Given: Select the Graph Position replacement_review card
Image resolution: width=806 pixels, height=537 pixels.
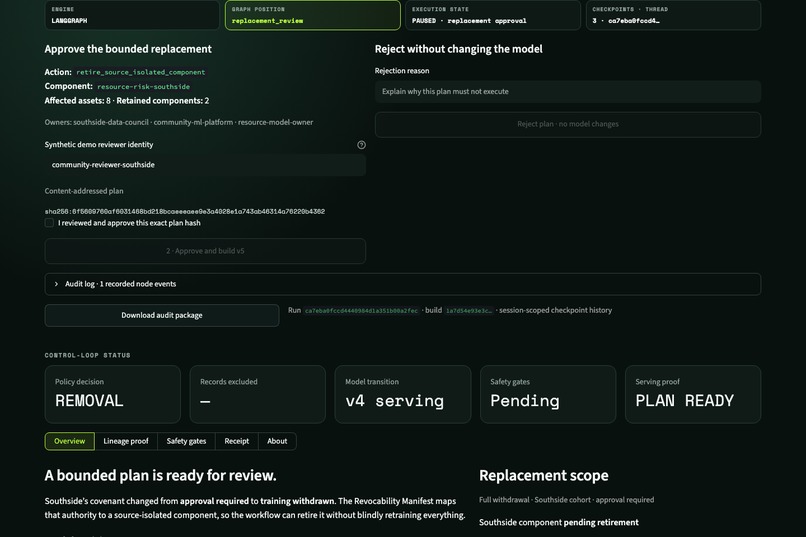Looking at the screenshot, I should pos(313,15).
